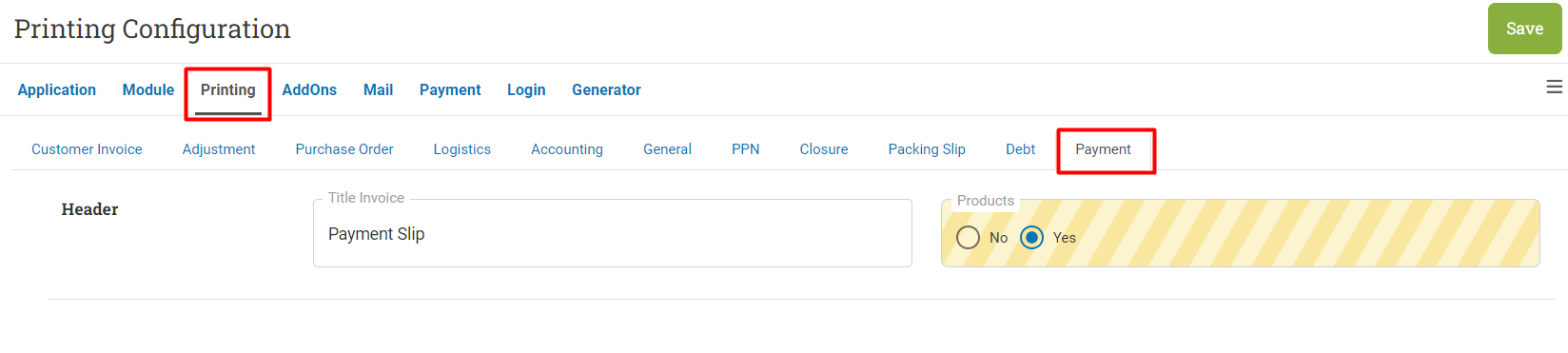Select the Yes radio button for Products
The height and width of the screenshot is (353, 1568).
click(x=1031, y=238)
